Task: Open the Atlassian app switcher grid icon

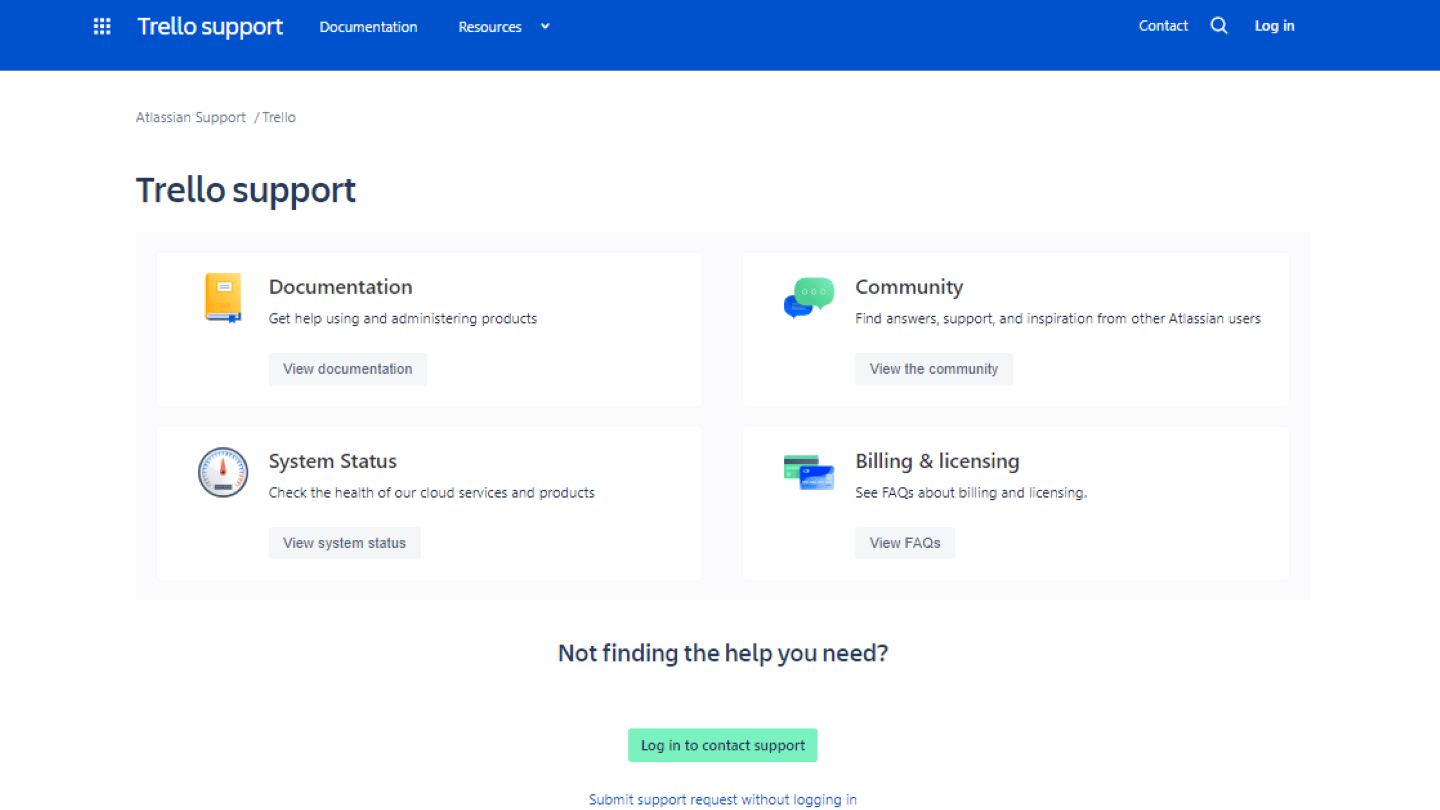Action: [102, 26]
